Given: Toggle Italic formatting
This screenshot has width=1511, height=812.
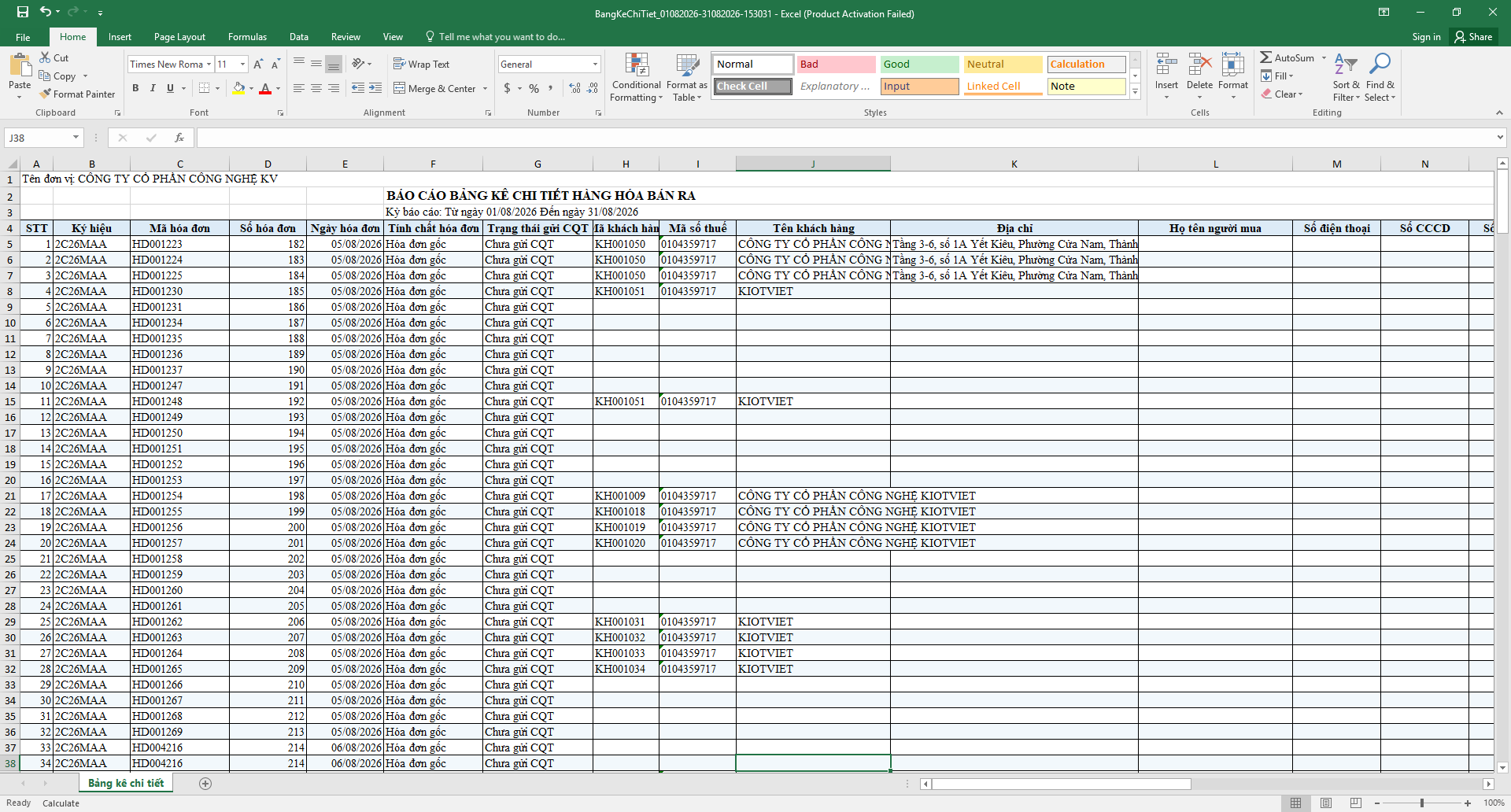Looking at the screenshot, I should (153, 88).
